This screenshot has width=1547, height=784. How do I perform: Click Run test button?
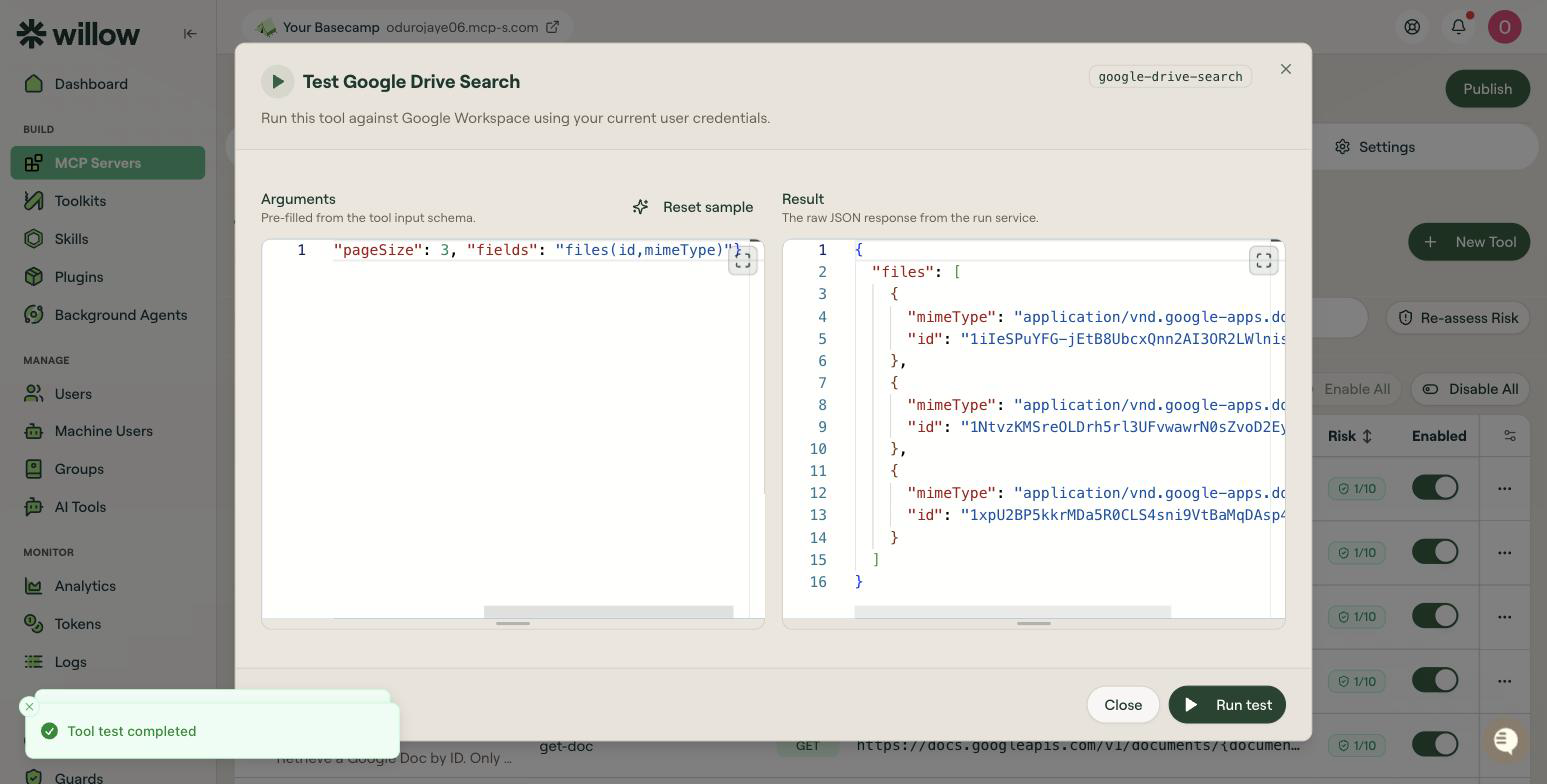1227,705
